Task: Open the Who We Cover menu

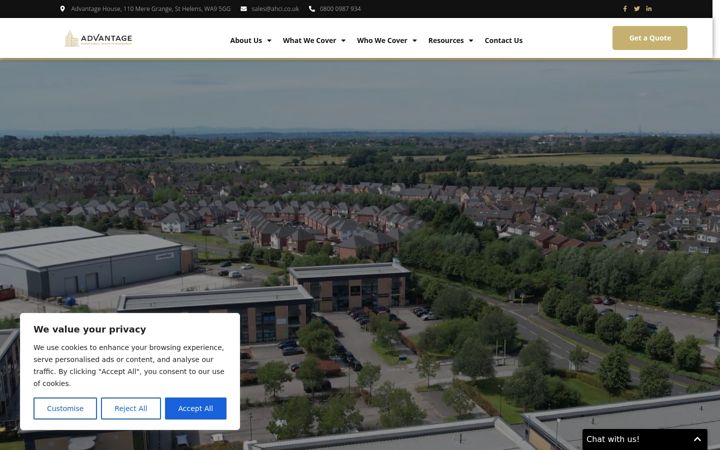Action: coord(382,40)
